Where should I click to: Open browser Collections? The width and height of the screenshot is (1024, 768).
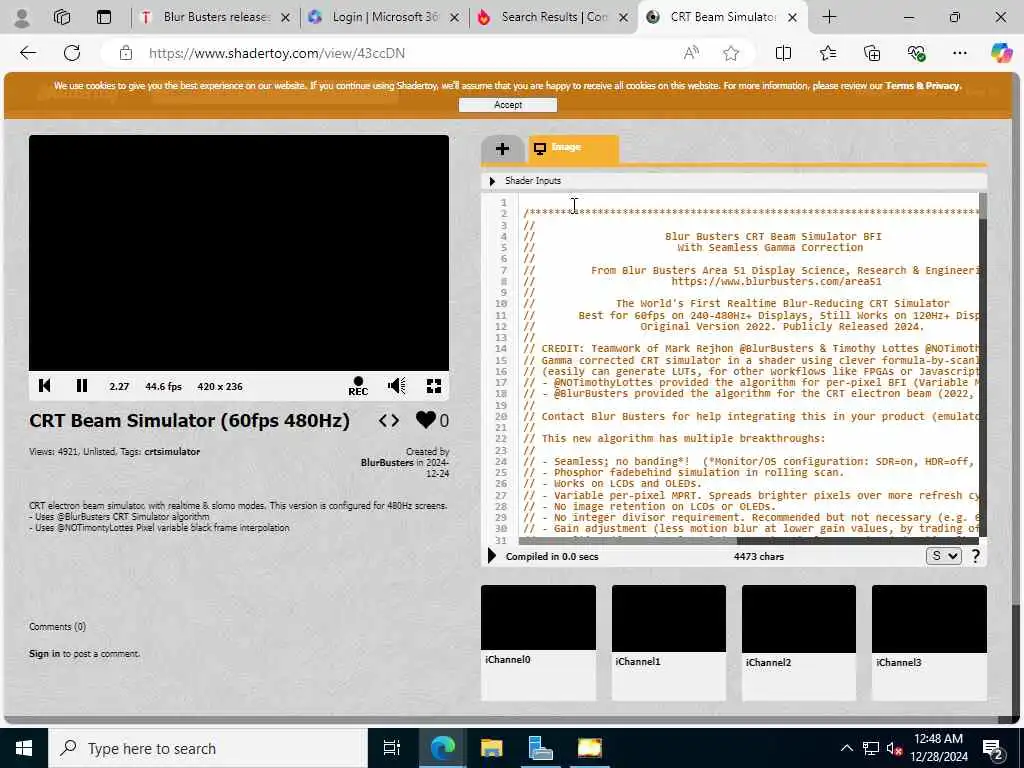click(872, 53)
